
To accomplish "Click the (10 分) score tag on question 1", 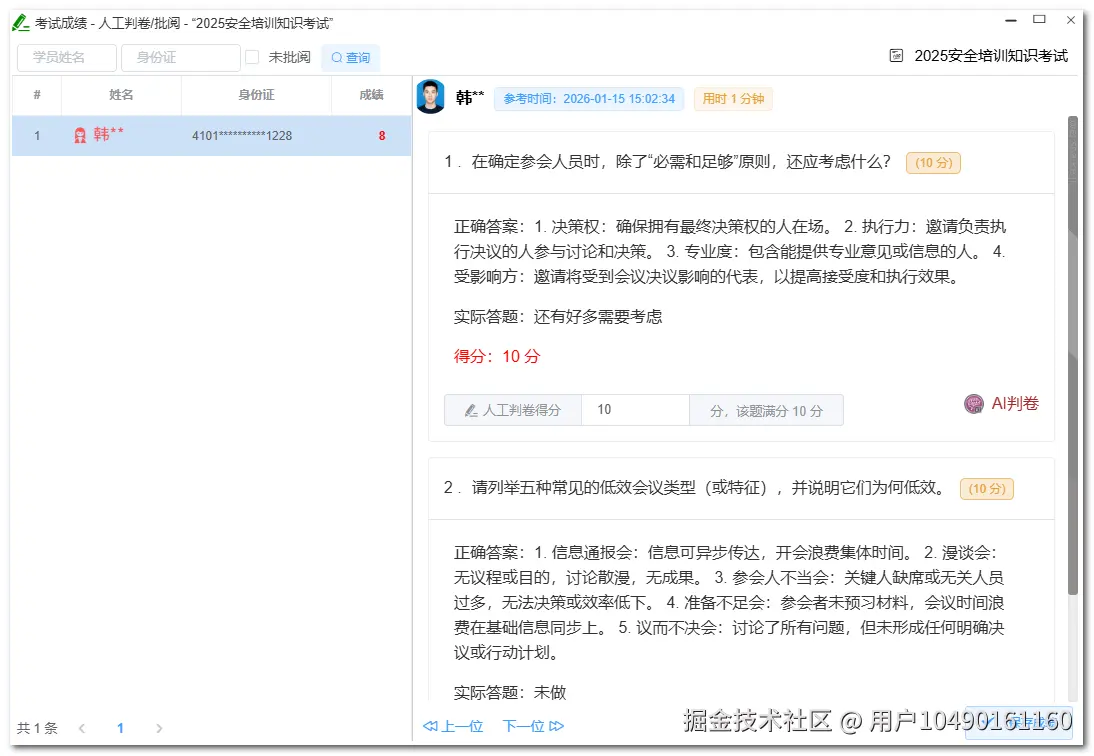I will click(932, 162).
